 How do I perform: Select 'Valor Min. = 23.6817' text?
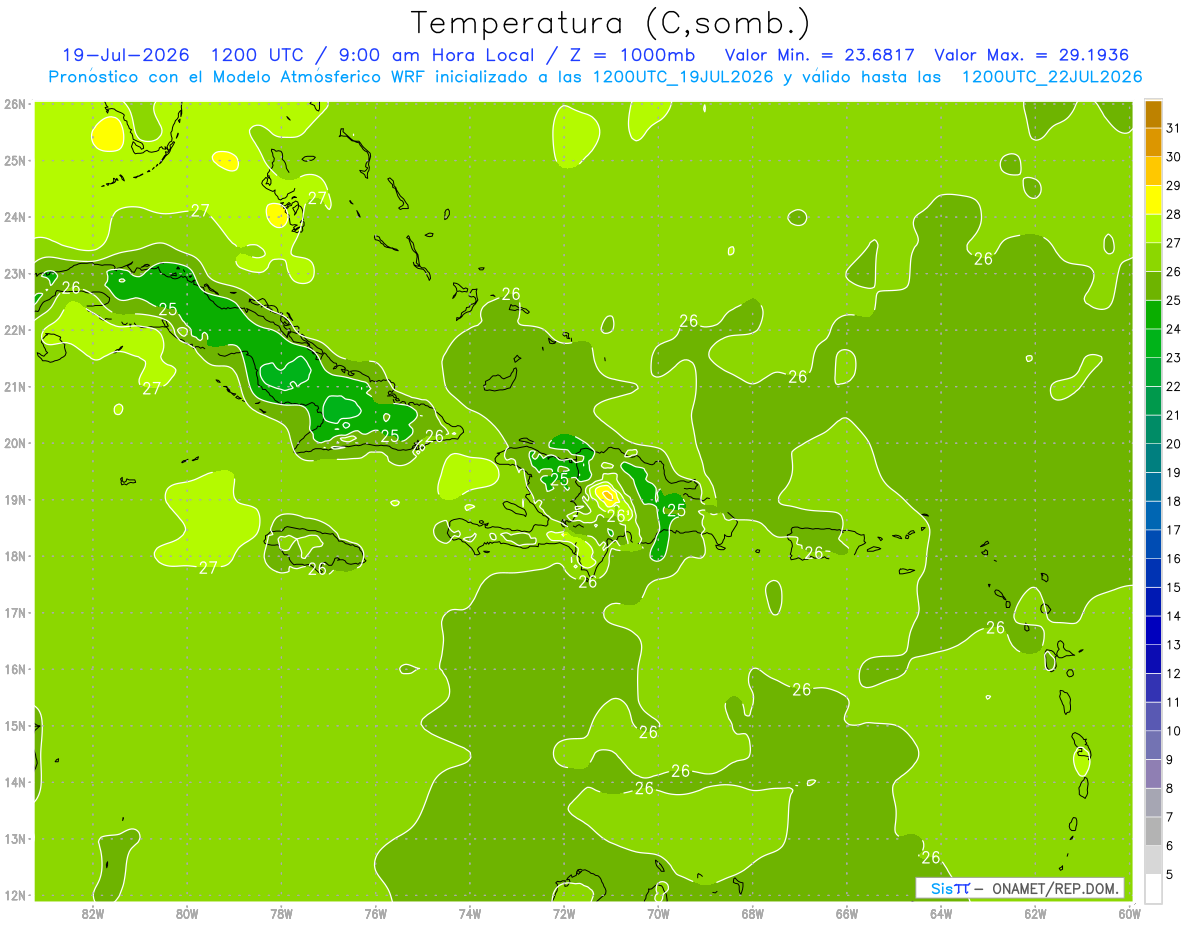pyautogui.click(x=820, y=55)
